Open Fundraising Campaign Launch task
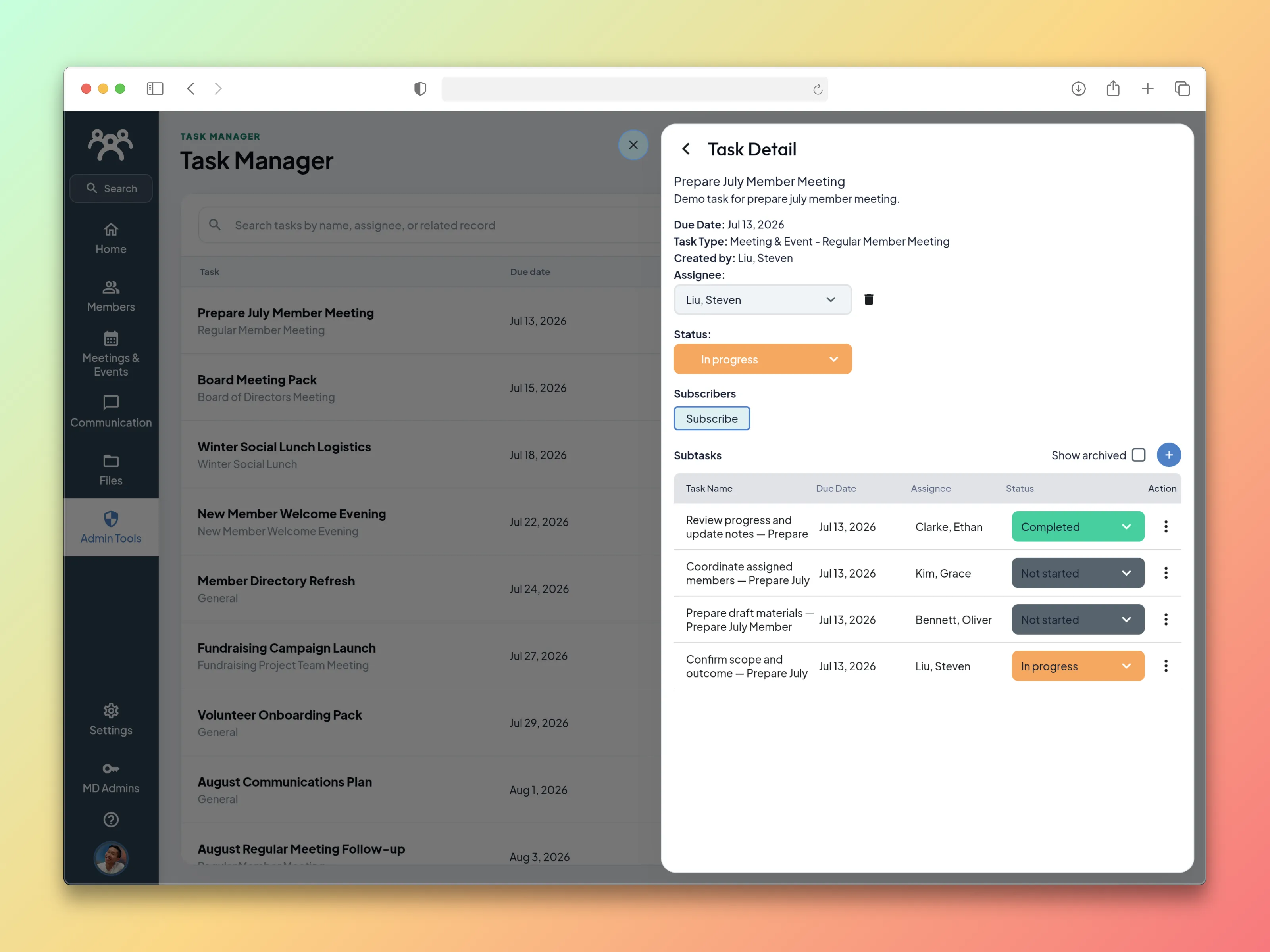This screenshot has height=952, width=1270. [421, 656]
